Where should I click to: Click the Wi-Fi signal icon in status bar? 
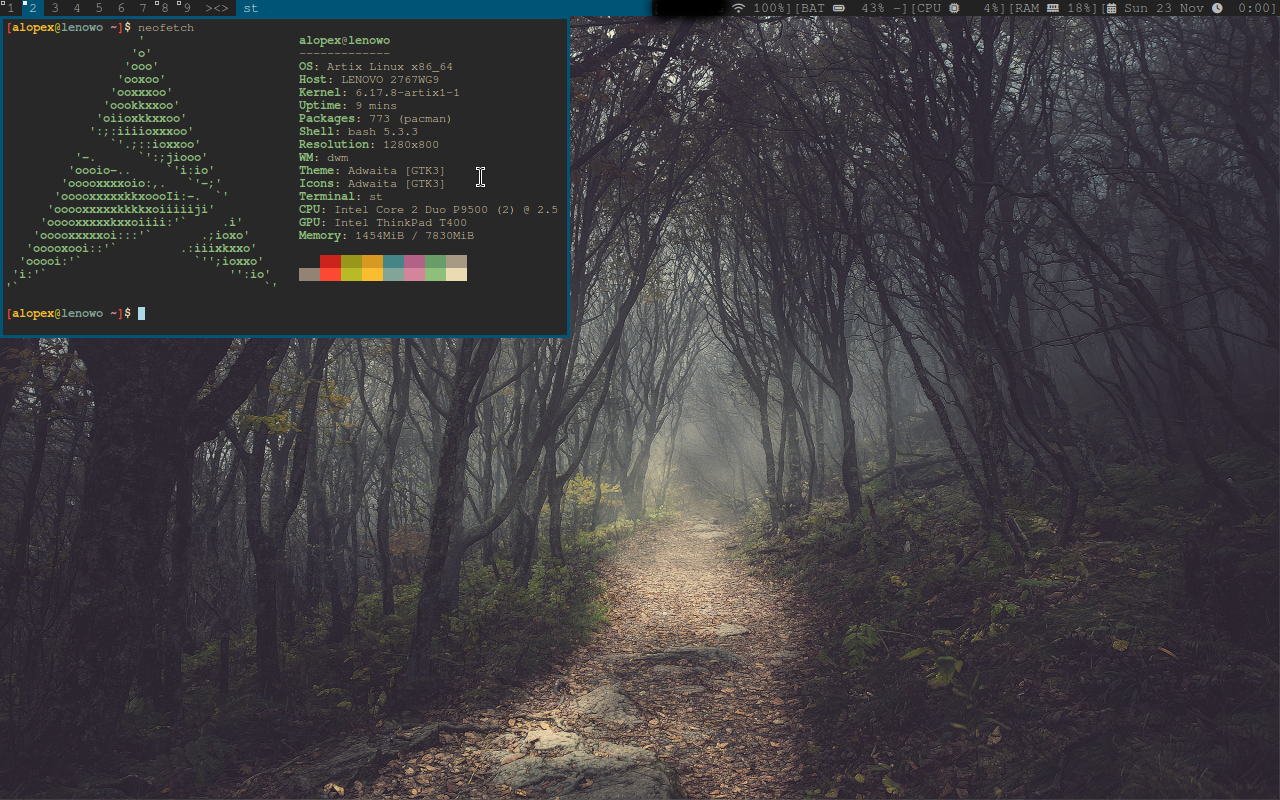pos(739,8)
